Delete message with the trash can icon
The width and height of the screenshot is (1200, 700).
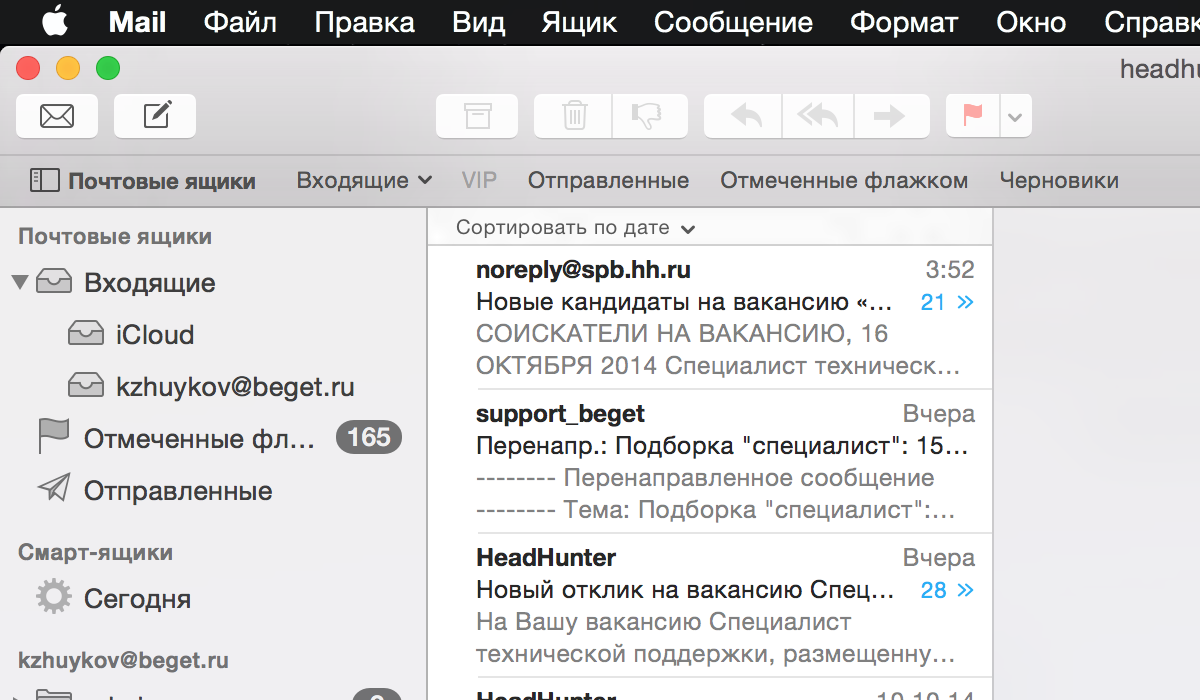point(573,116)
